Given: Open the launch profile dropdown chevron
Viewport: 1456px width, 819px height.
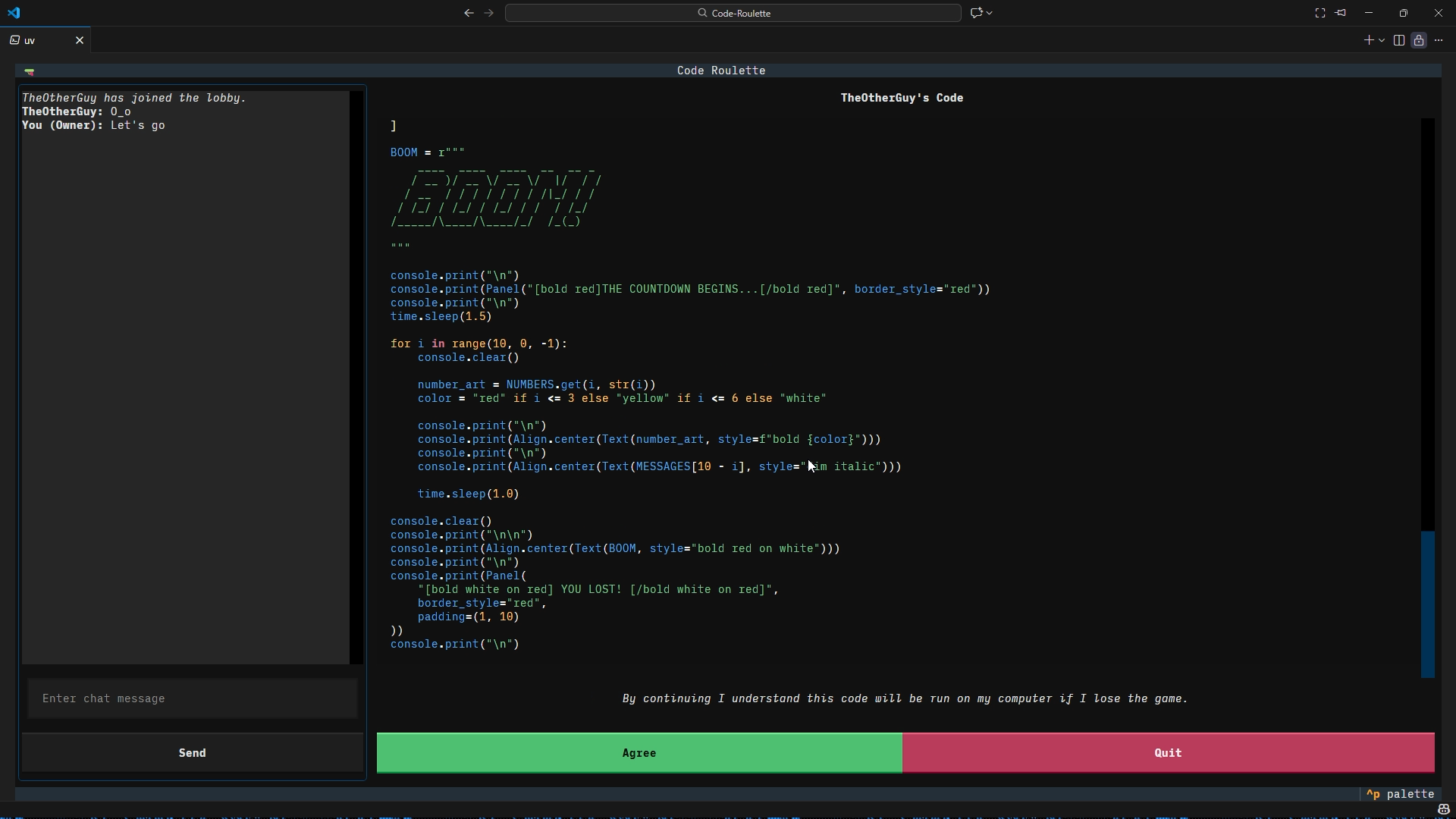Looking at the screenshot, I should pyautogui.click(x=1382, y=40).
